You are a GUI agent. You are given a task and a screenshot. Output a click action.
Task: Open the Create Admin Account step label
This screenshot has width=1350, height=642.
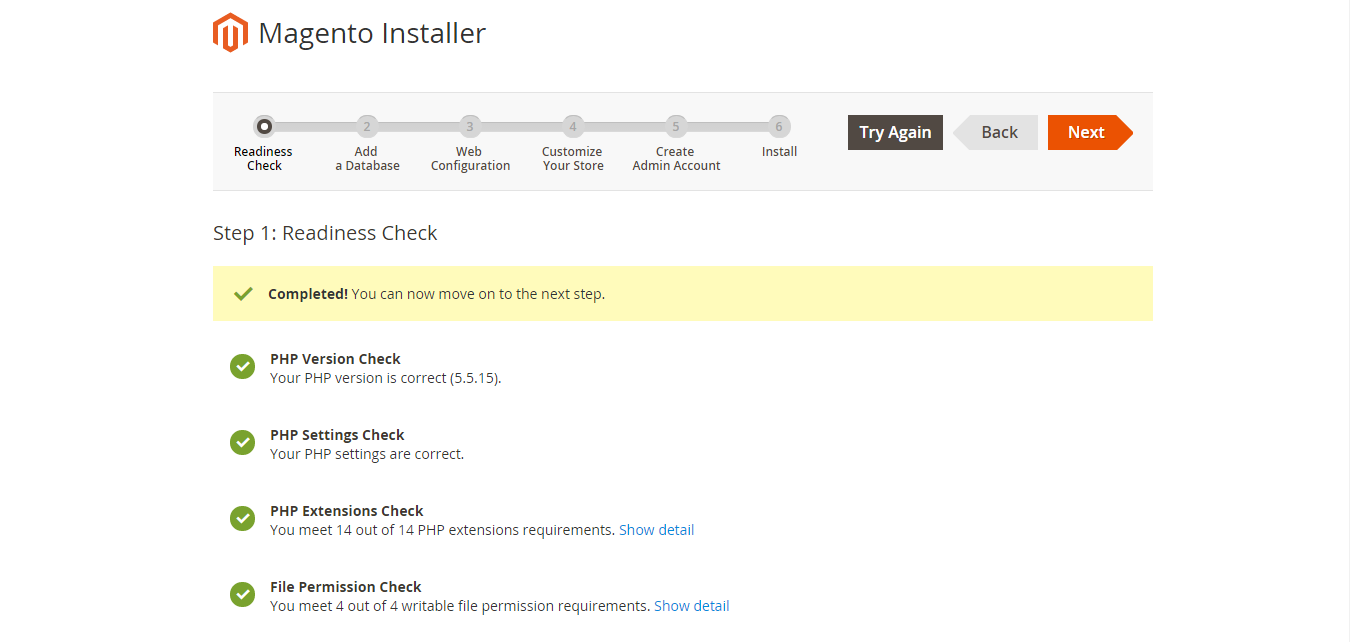676,159
